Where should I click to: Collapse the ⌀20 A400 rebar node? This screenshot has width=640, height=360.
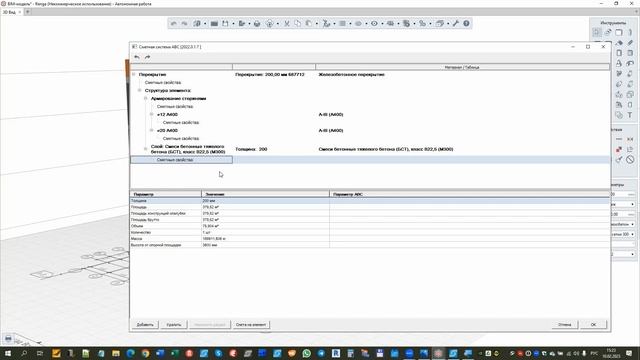(152, 130)
